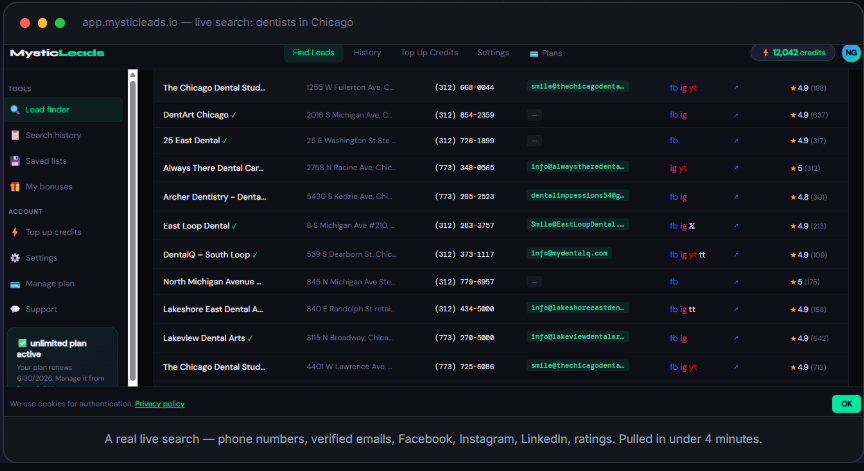
Task: Select the Plans tab
Action: (546, 53)
